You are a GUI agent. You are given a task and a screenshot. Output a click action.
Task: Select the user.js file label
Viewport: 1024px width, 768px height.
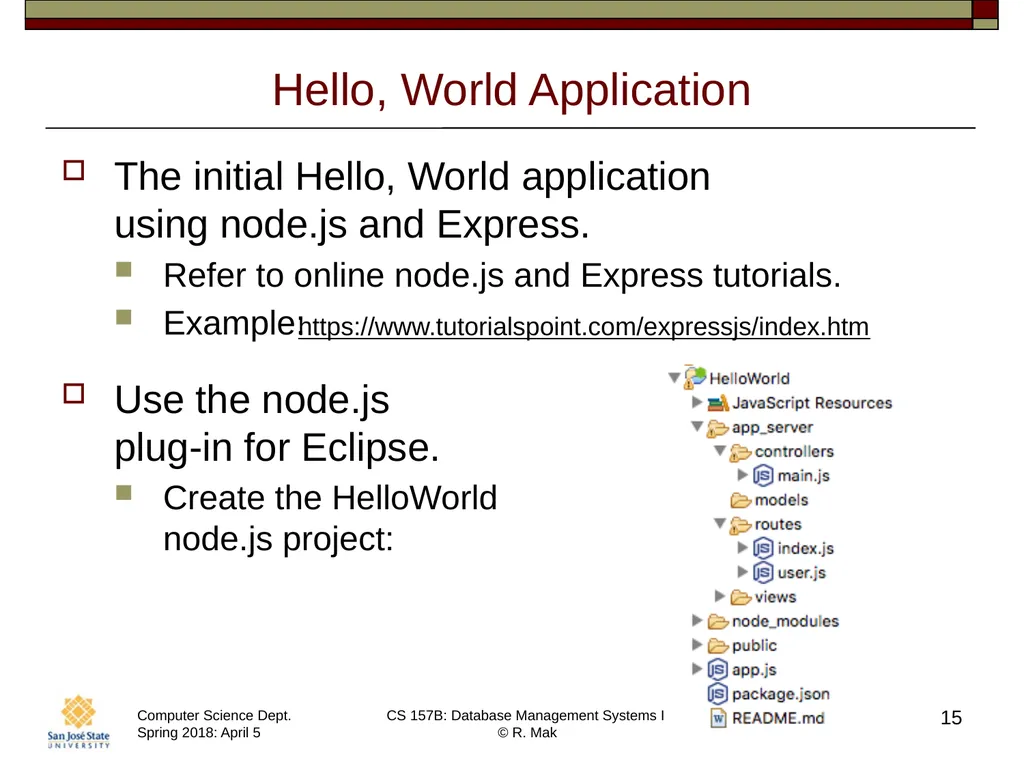point(802,573)
